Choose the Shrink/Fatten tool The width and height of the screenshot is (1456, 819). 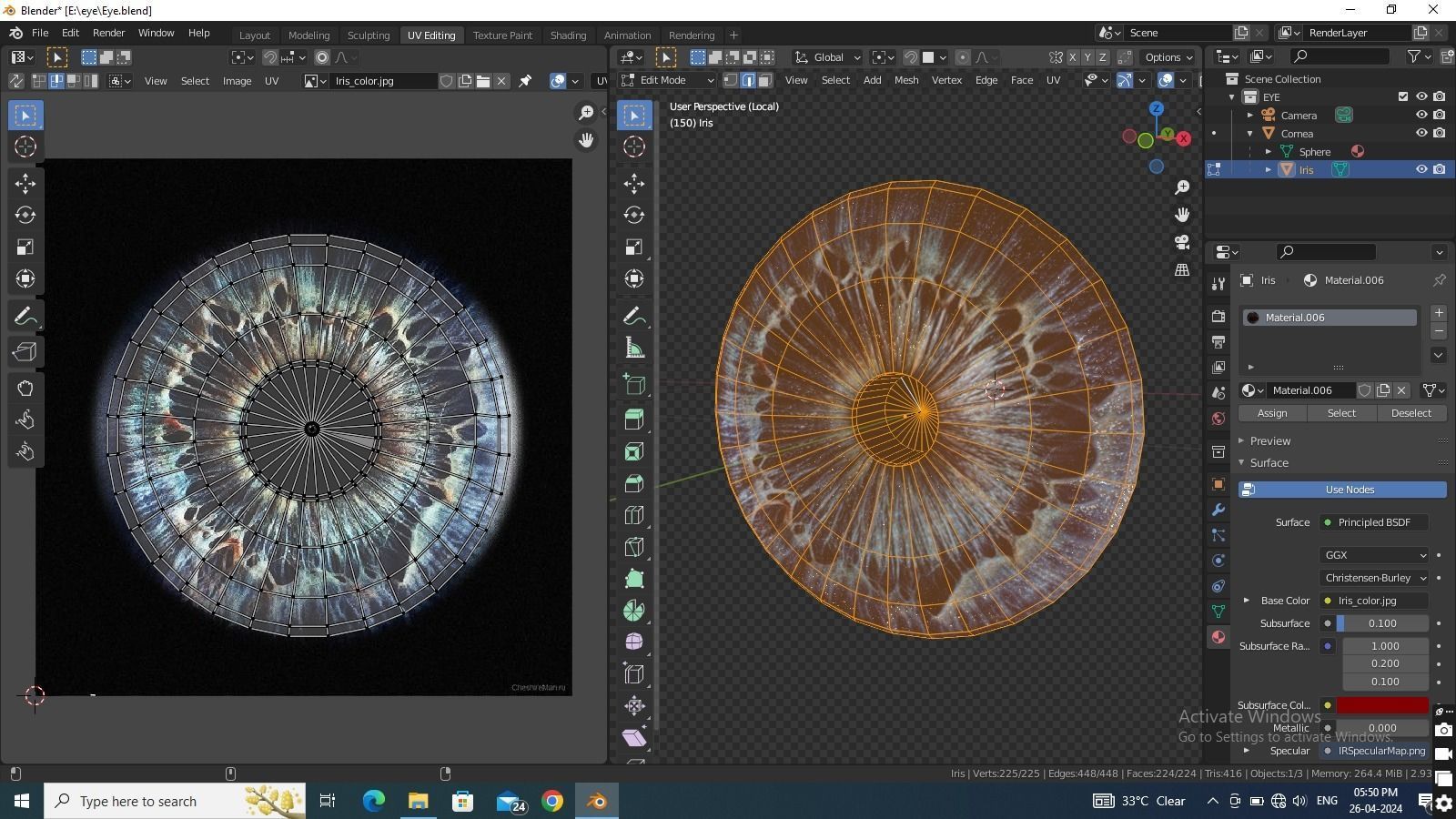click(x=634, y=705)
